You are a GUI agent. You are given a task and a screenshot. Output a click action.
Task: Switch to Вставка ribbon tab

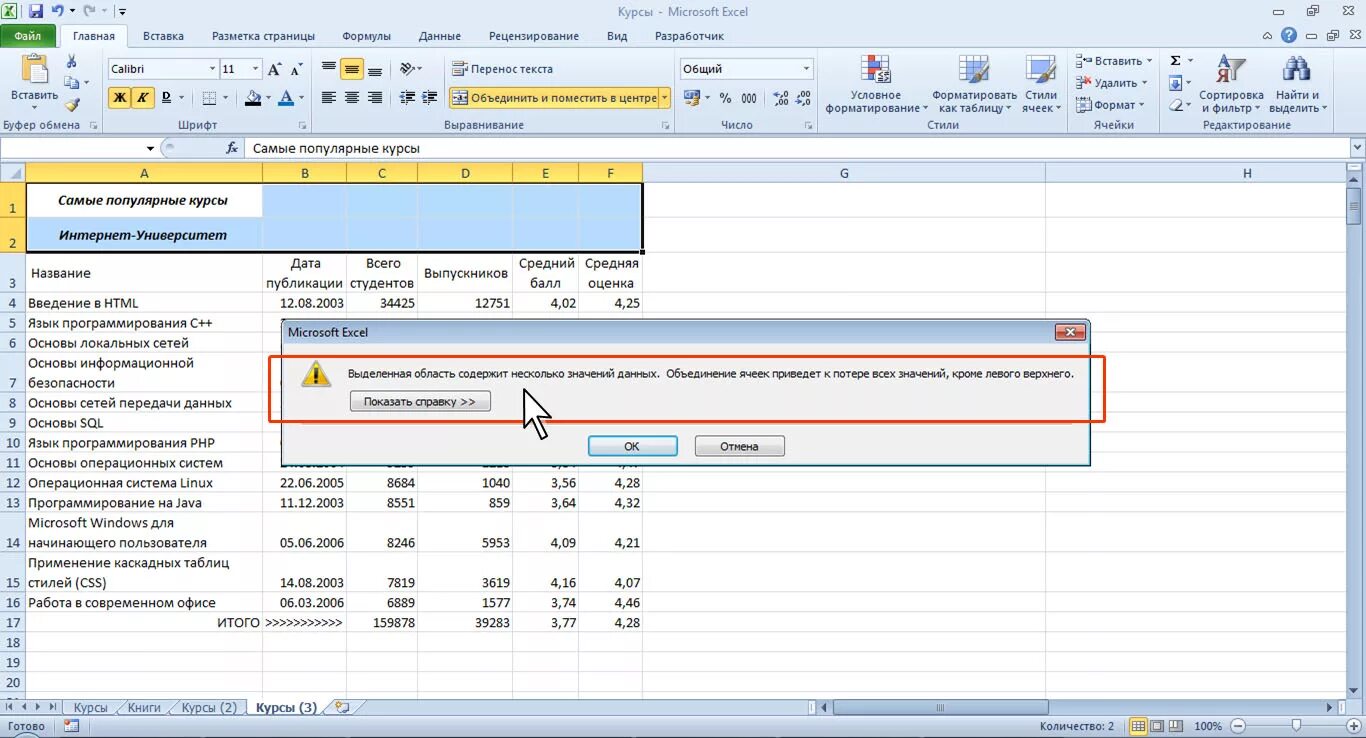[x=163, y=36]
